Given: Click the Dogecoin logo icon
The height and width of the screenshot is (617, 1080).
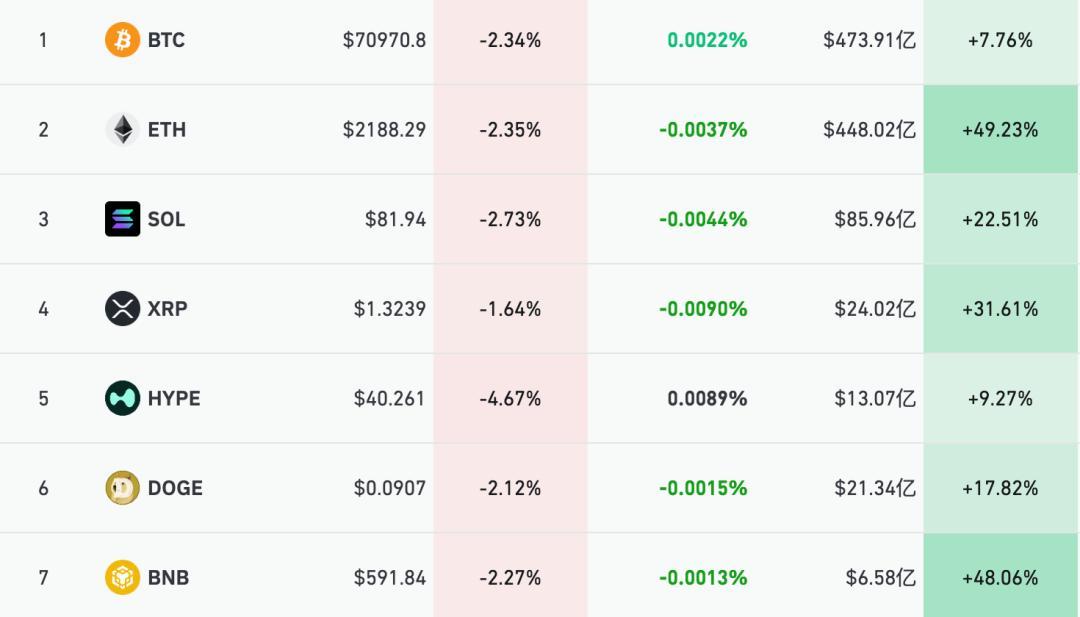Looking at the screenshot, I should click(x=122, y=488).
